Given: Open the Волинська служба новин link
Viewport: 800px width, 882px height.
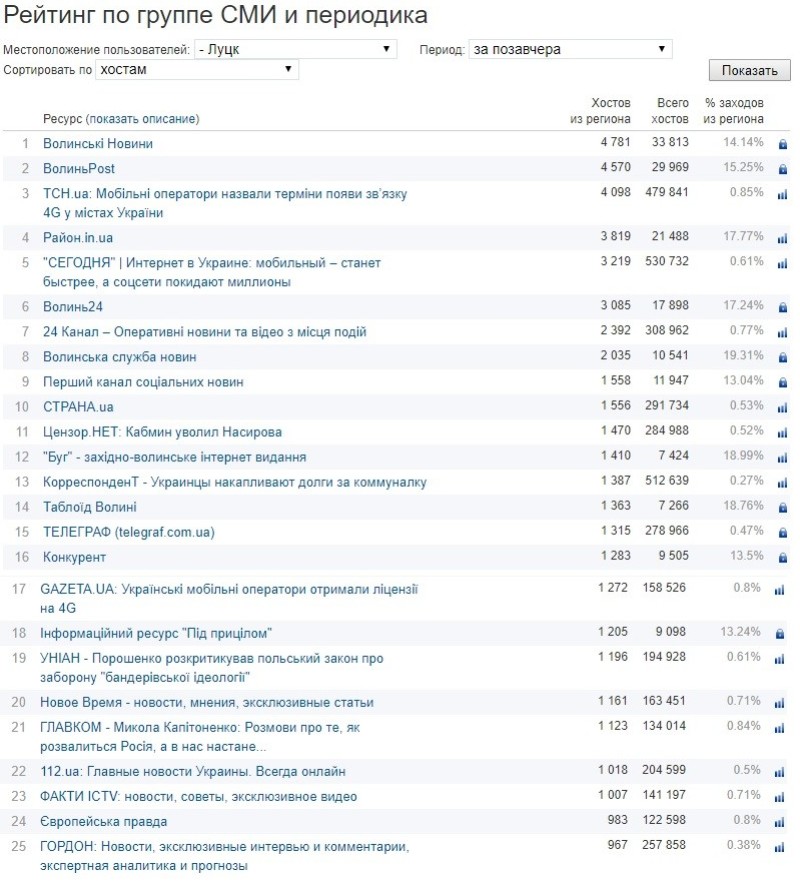Looking at the screenshot, I should (119, 357).
